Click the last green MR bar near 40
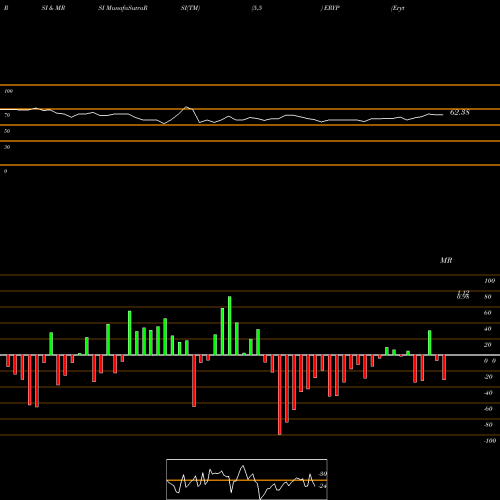This screenshot has width=500, height=500. pos(430,343)
